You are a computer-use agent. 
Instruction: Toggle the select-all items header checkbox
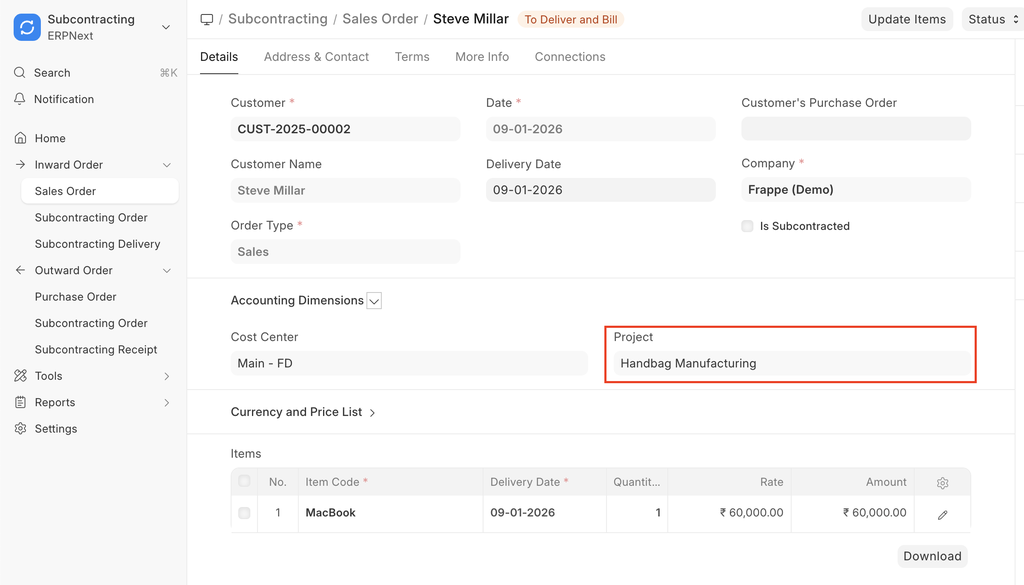[x=244, y=482]
